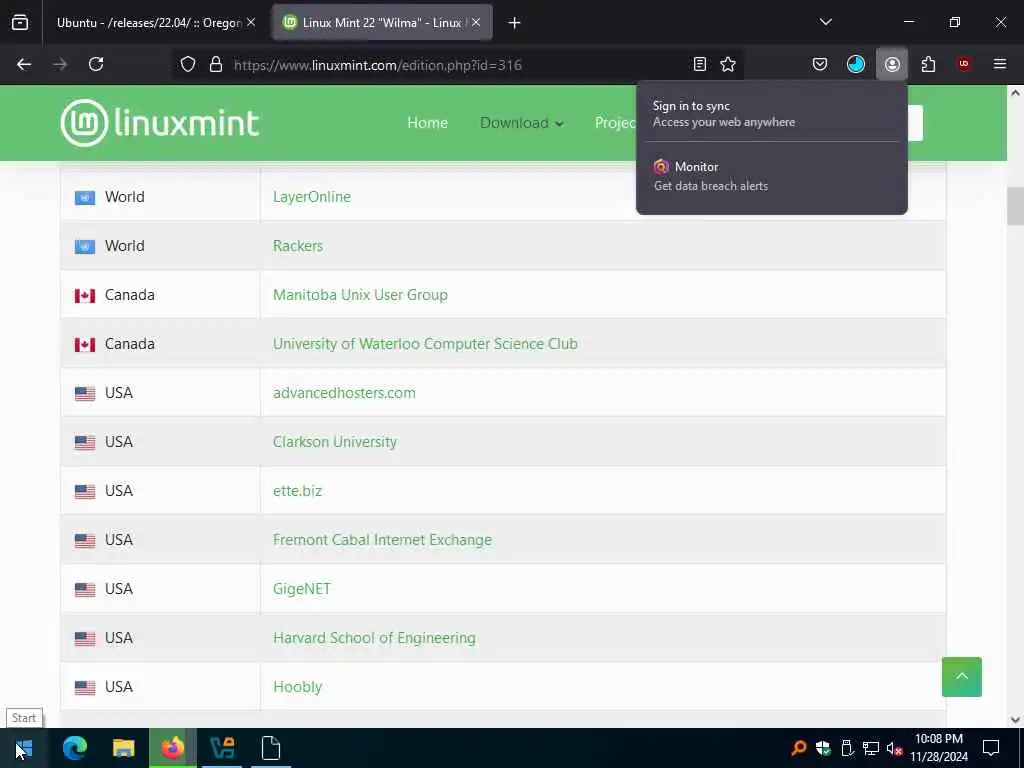
Task: Click the Firefox account icon
Action: tap(892, 64)
